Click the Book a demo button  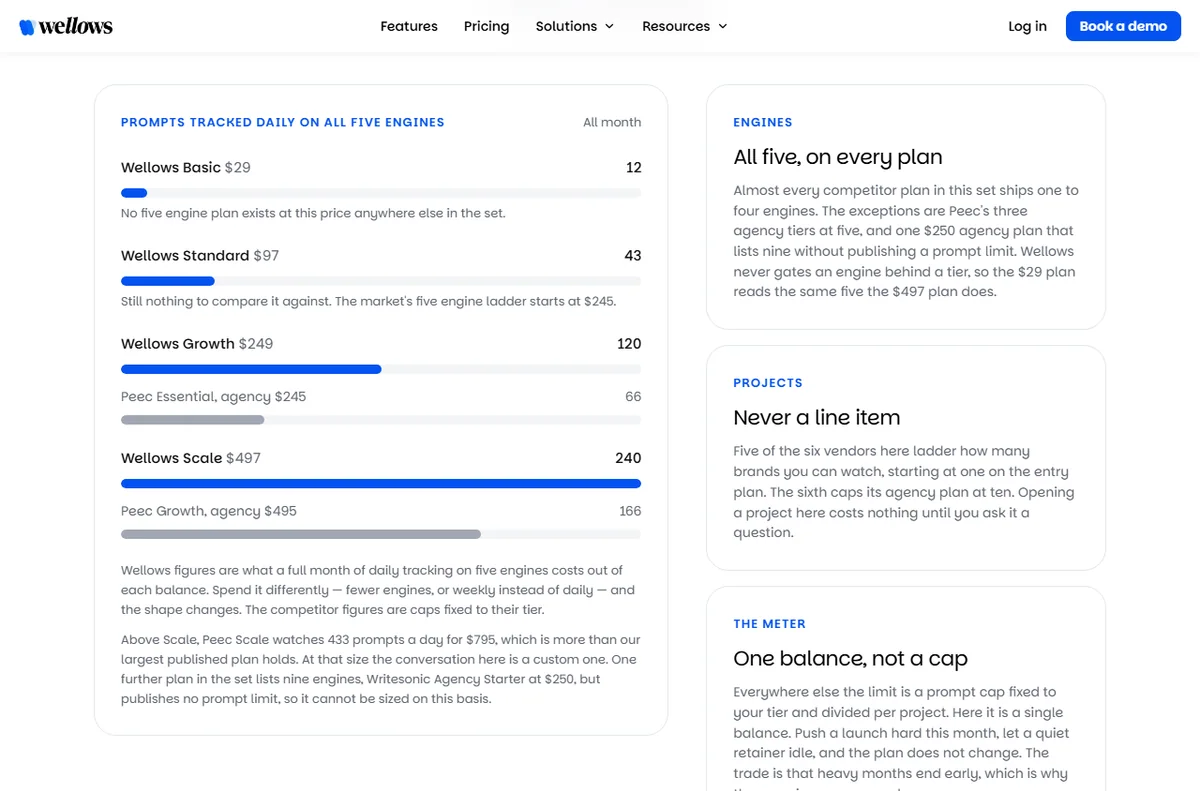1123,26
